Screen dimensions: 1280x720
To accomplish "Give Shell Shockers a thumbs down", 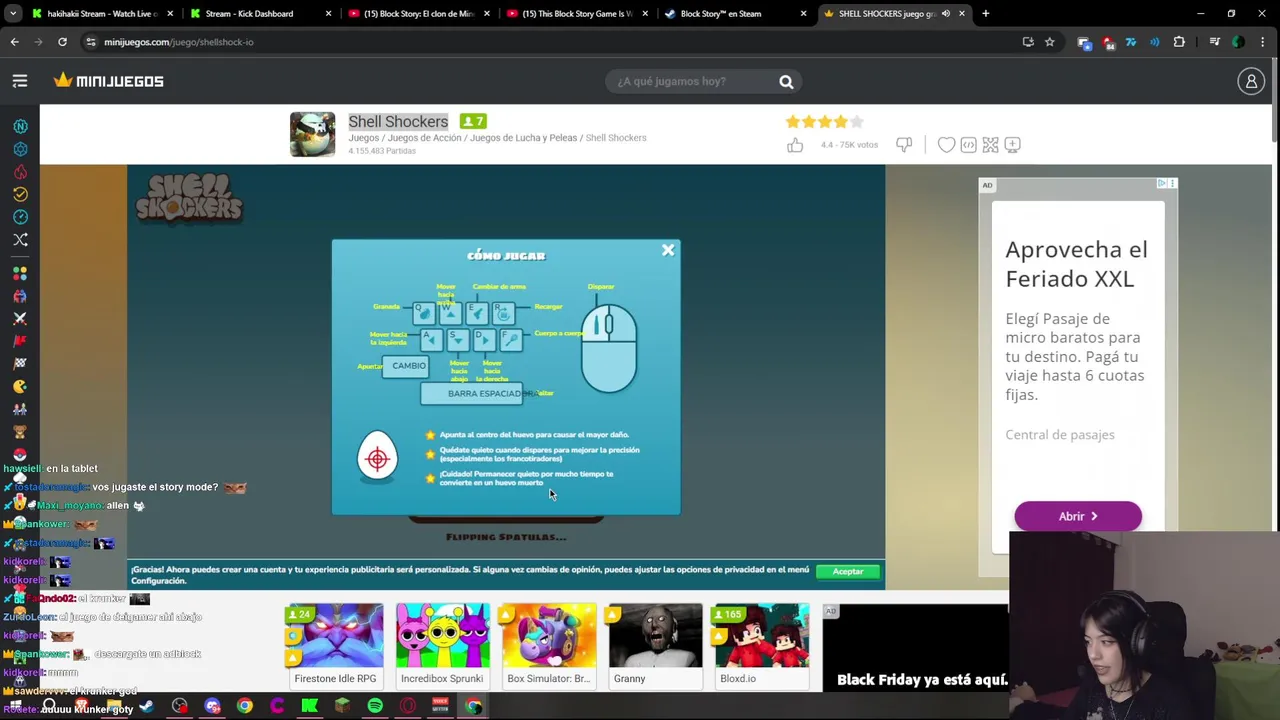I will (904, 145).
